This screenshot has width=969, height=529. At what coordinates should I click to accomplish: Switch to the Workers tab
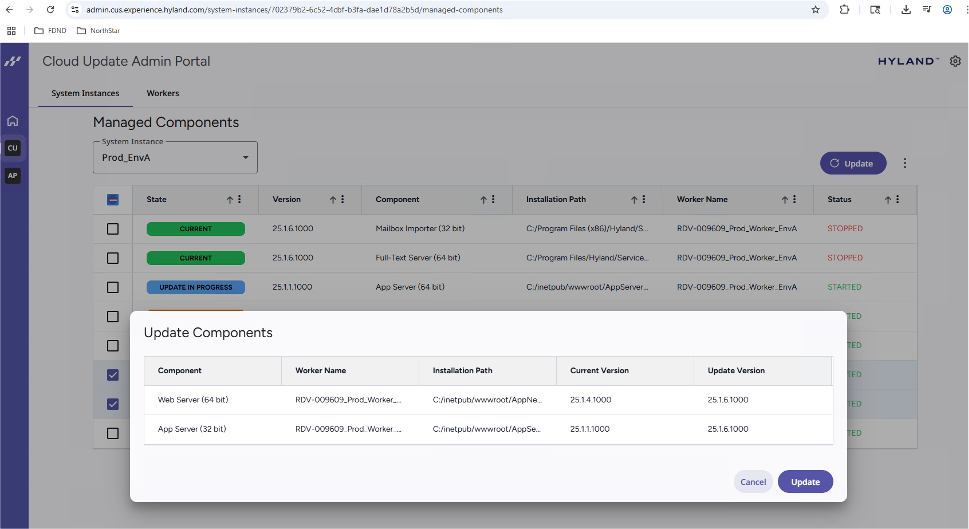(163, 93)
